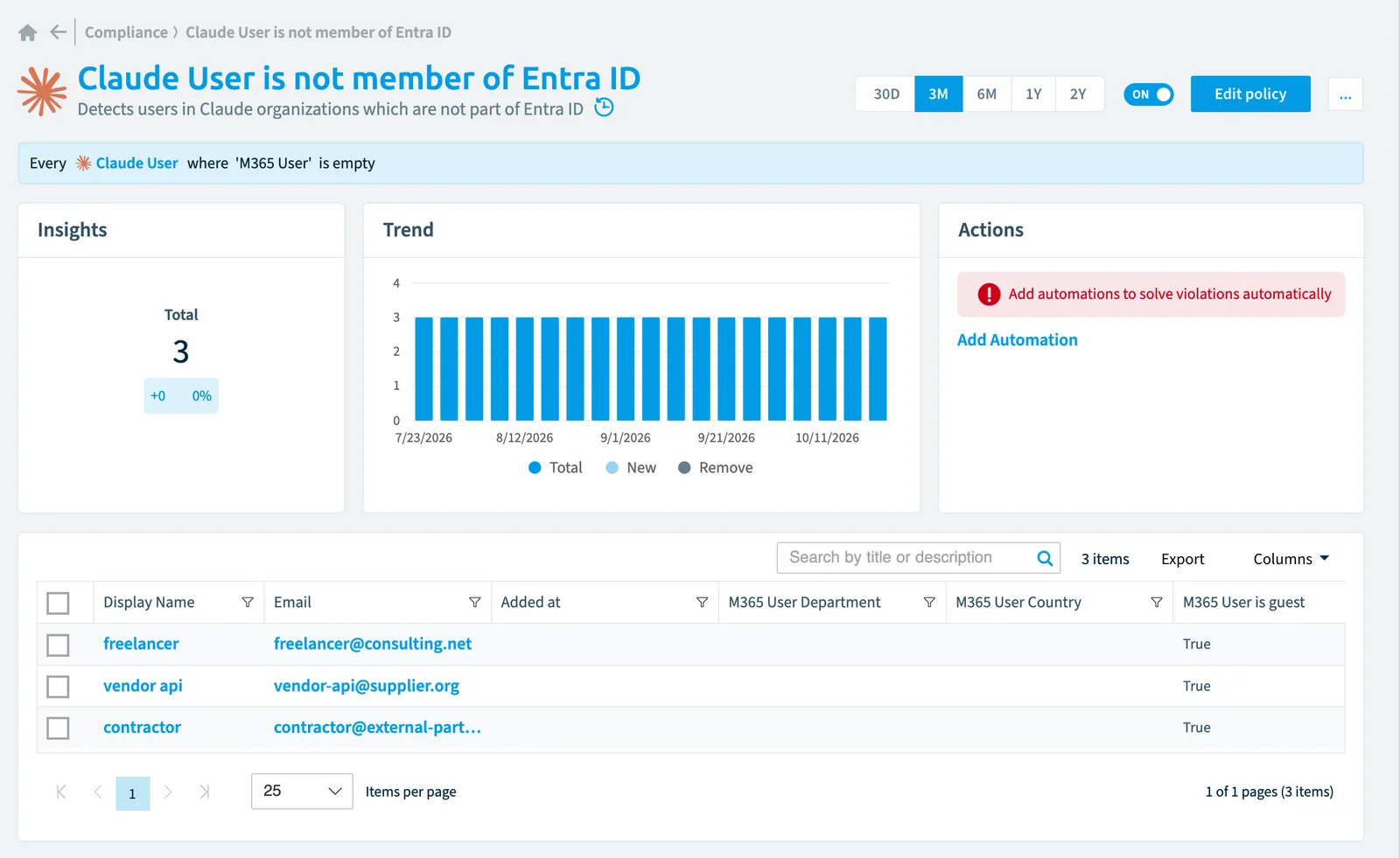Go to next page arrow
This screenshot has height=858, width=1400.
click(168, 792)
